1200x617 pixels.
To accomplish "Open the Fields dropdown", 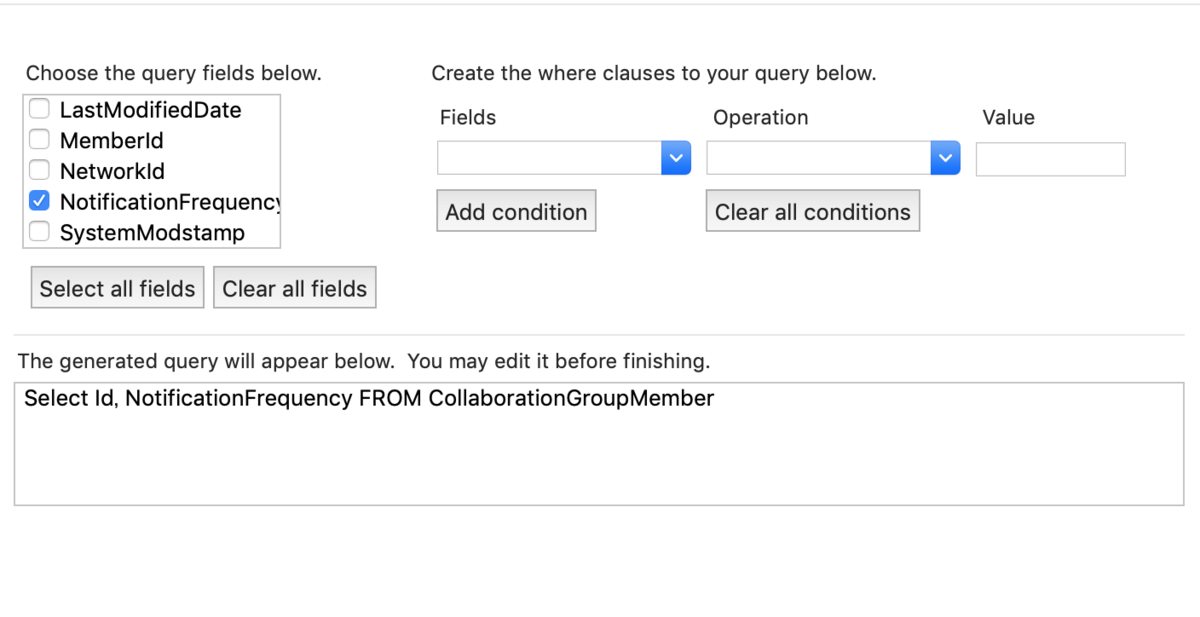I will coord(563,158).
